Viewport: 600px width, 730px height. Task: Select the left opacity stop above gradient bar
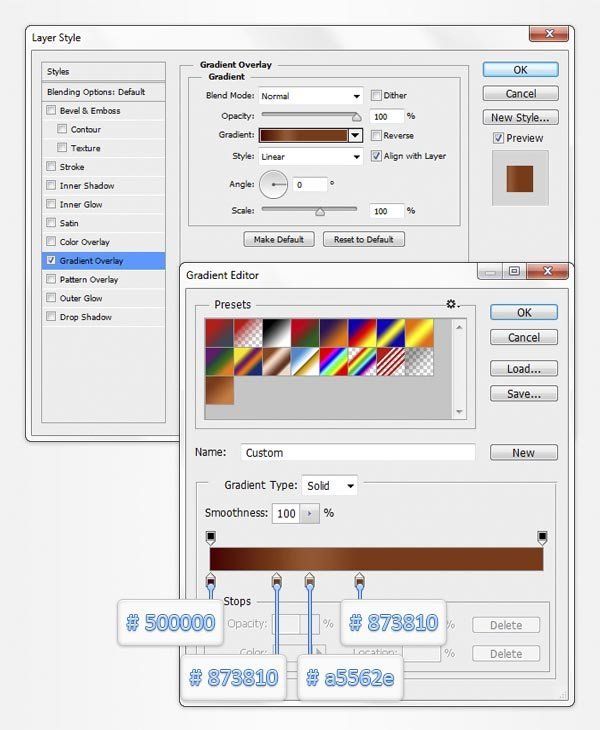click(210, 537)
